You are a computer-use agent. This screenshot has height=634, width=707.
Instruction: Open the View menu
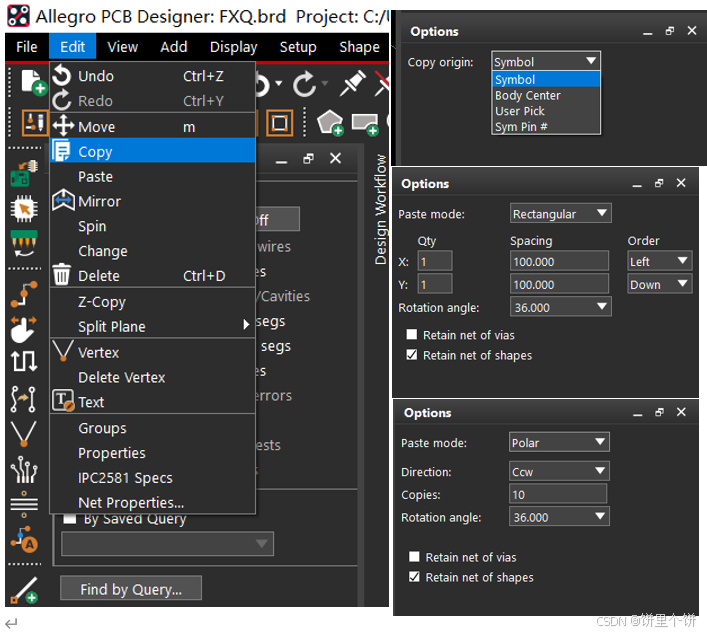(122, 47)
